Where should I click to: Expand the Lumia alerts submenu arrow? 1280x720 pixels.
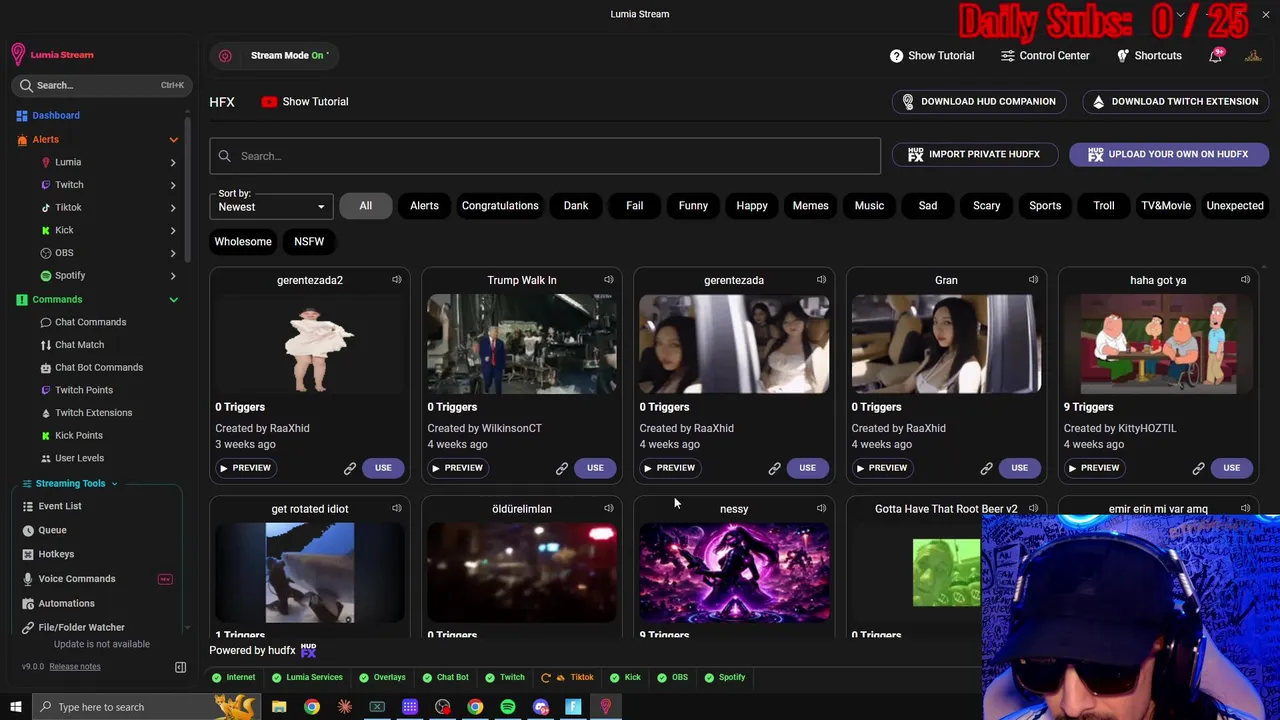pos(173,162)
